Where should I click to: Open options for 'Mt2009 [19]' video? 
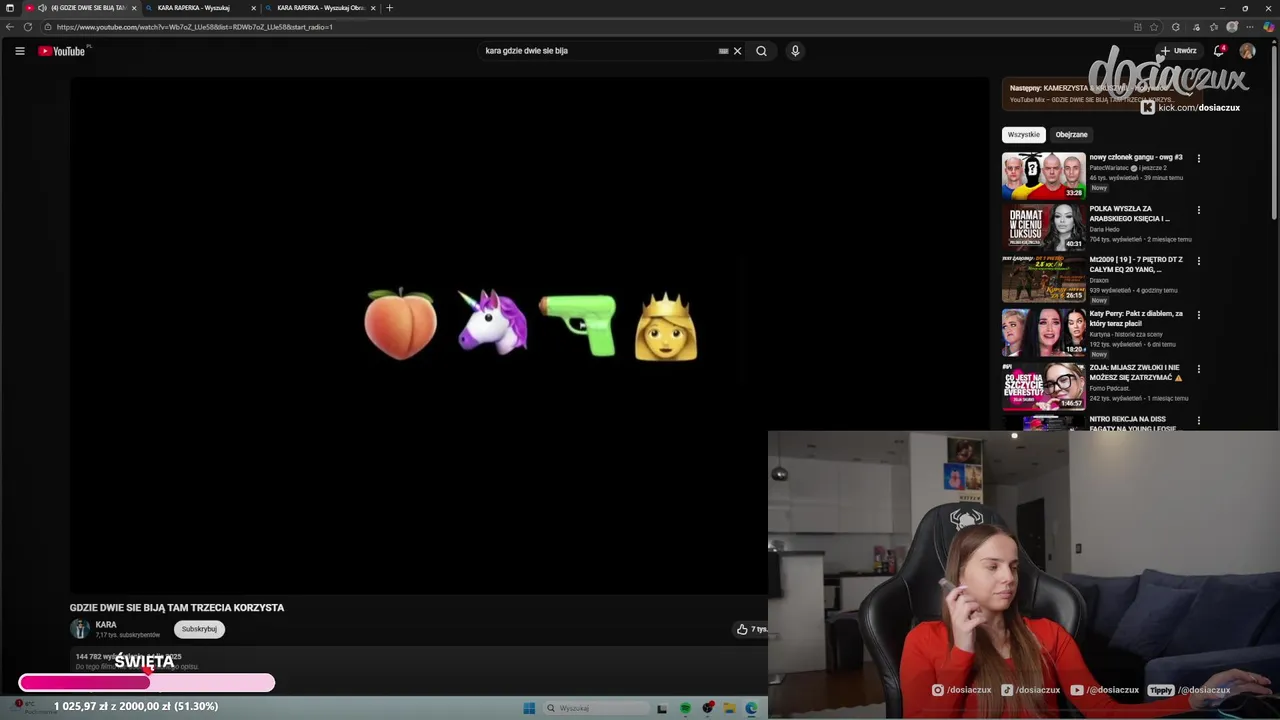pyautogui.click(x=1199, y=261)
